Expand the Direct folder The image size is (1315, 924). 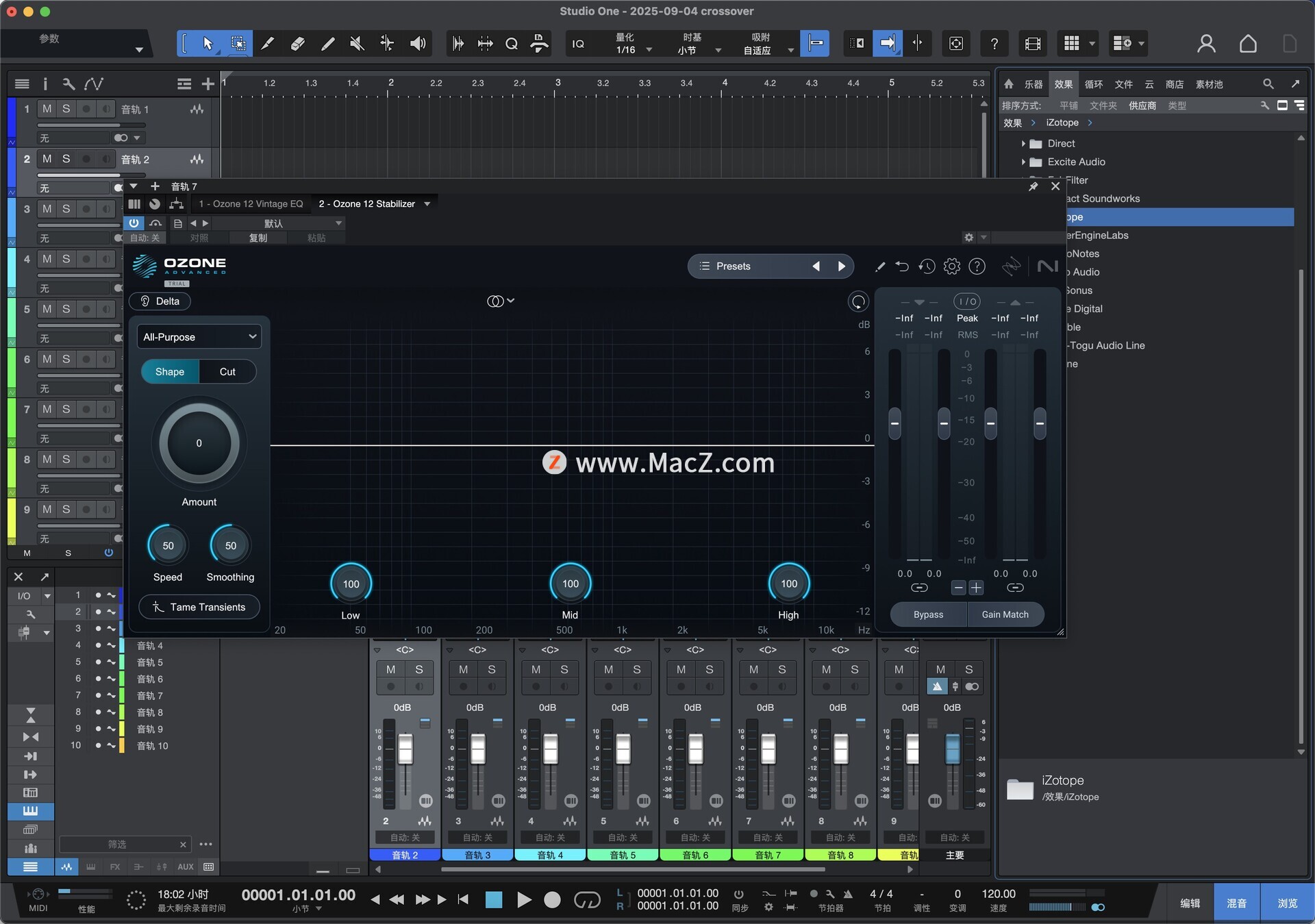click(x=1023, y=144)
